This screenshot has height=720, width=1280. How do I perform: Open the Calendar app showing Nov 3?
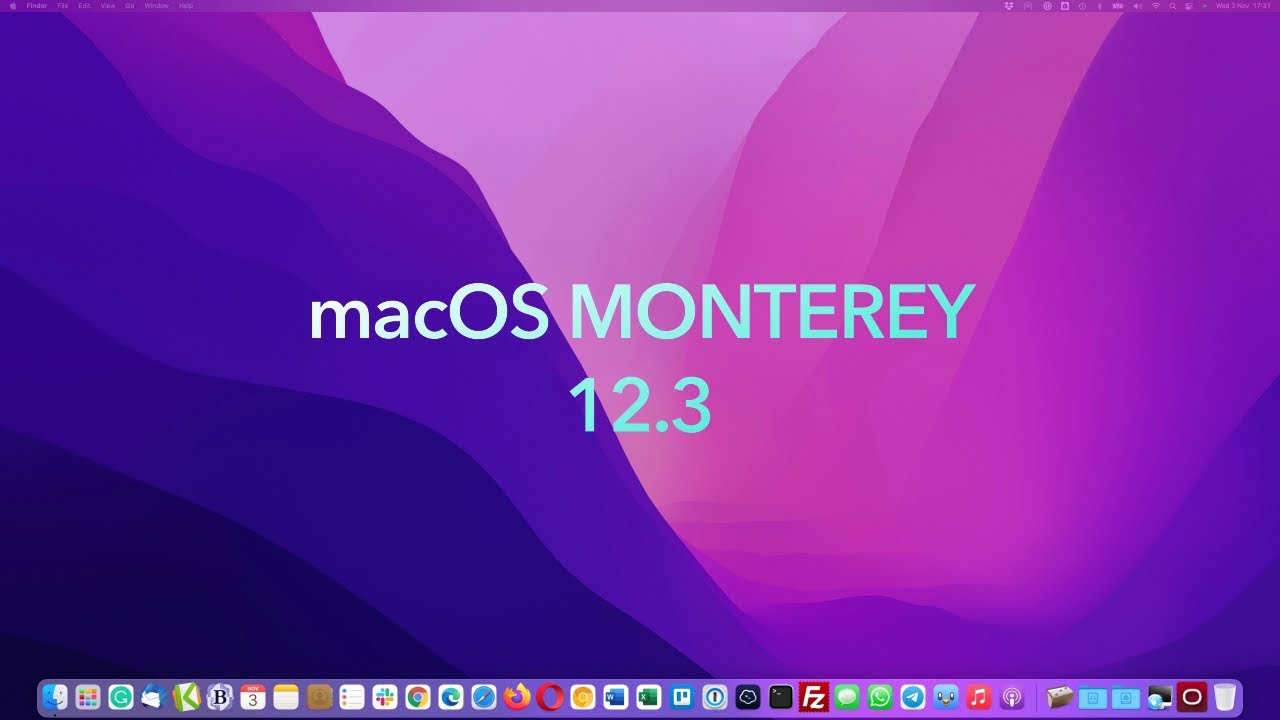click(x=253, y=697)
